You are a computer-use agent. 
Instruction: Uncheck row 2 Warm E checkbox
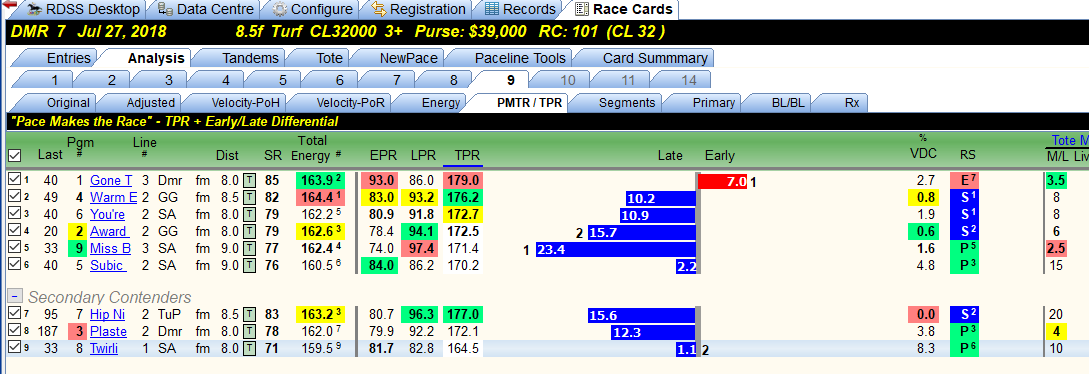tap(14, 197)
